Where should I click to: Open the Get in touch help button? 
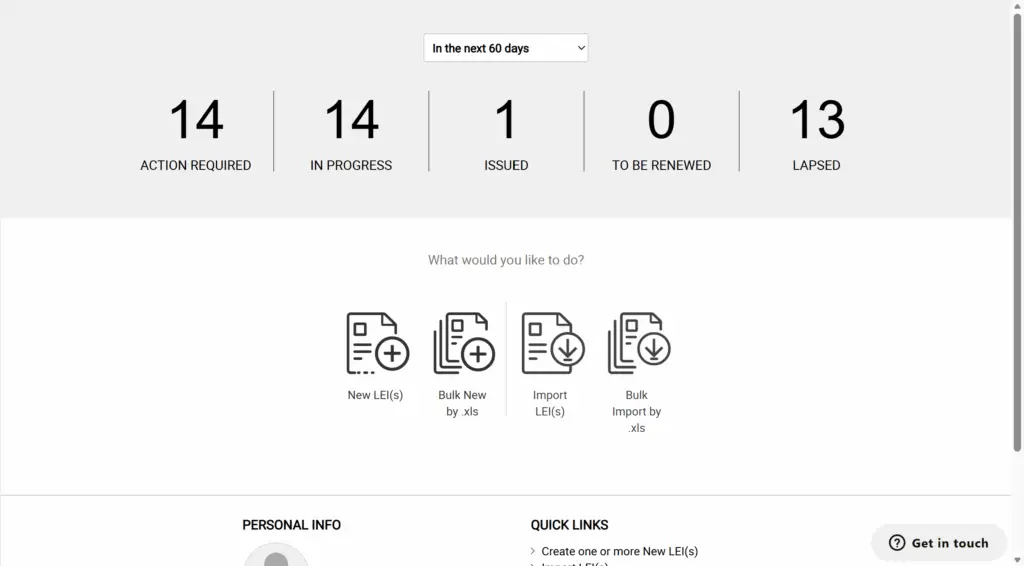click(939, 542)
